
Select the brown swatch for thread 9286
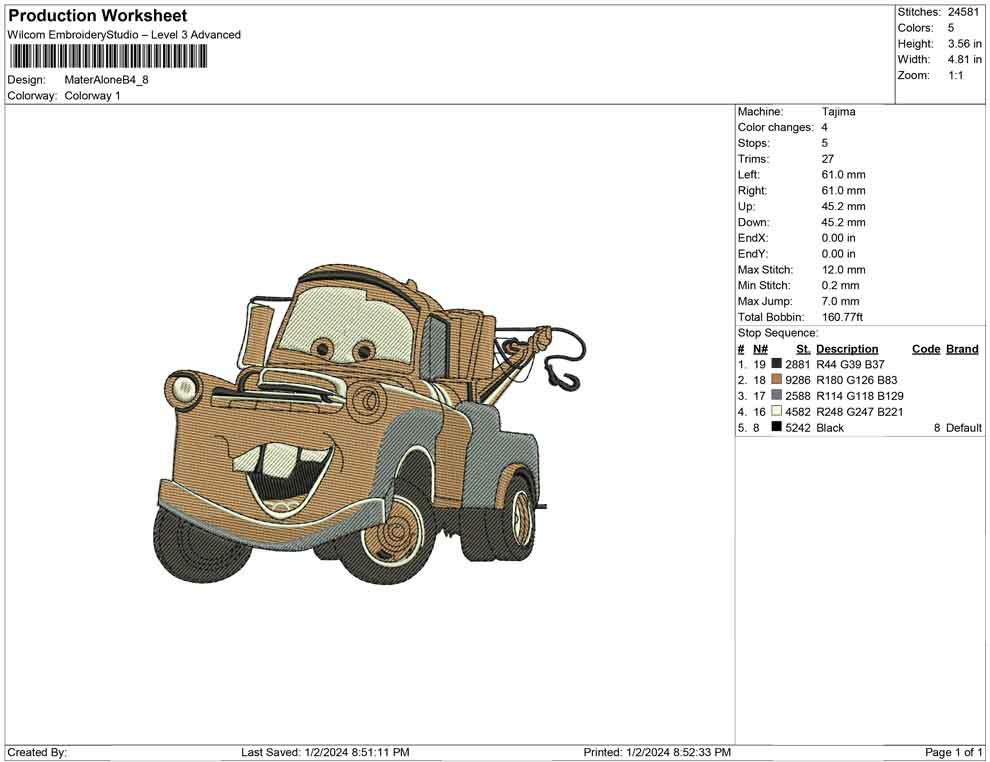tap(777, 380)
